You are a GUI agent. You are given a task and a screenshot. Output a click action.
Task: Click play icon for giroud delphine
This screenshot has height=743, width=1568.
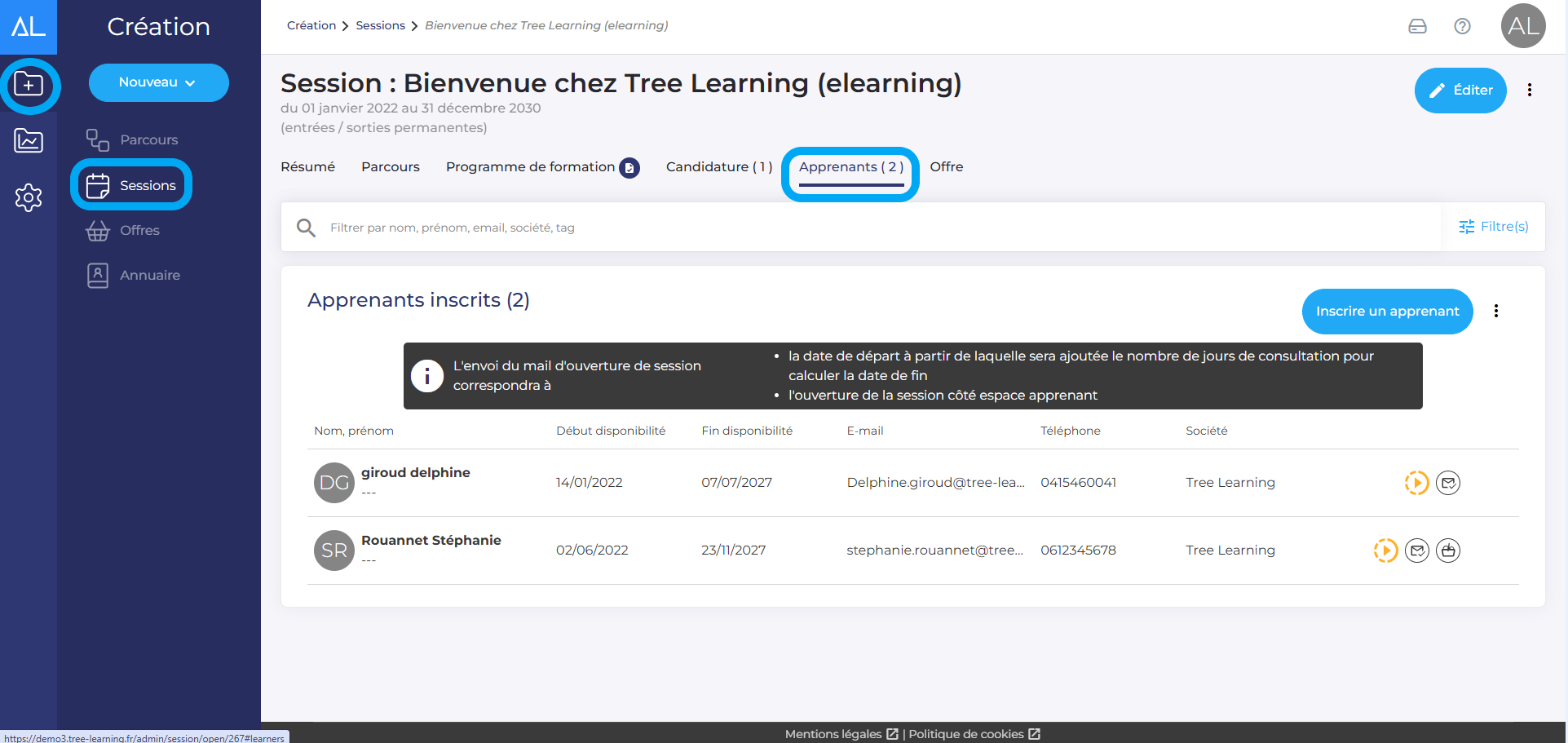1416,483
